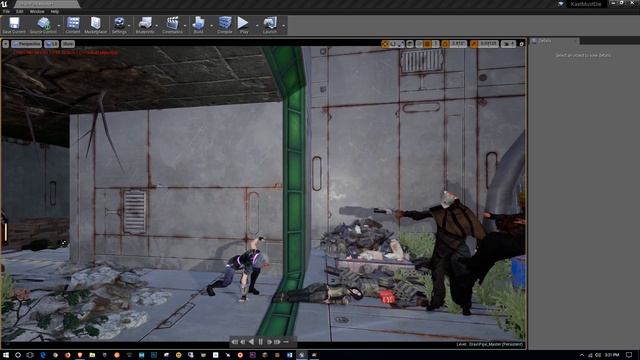Expand Cinematics dropdown arrow

[185, 26]
